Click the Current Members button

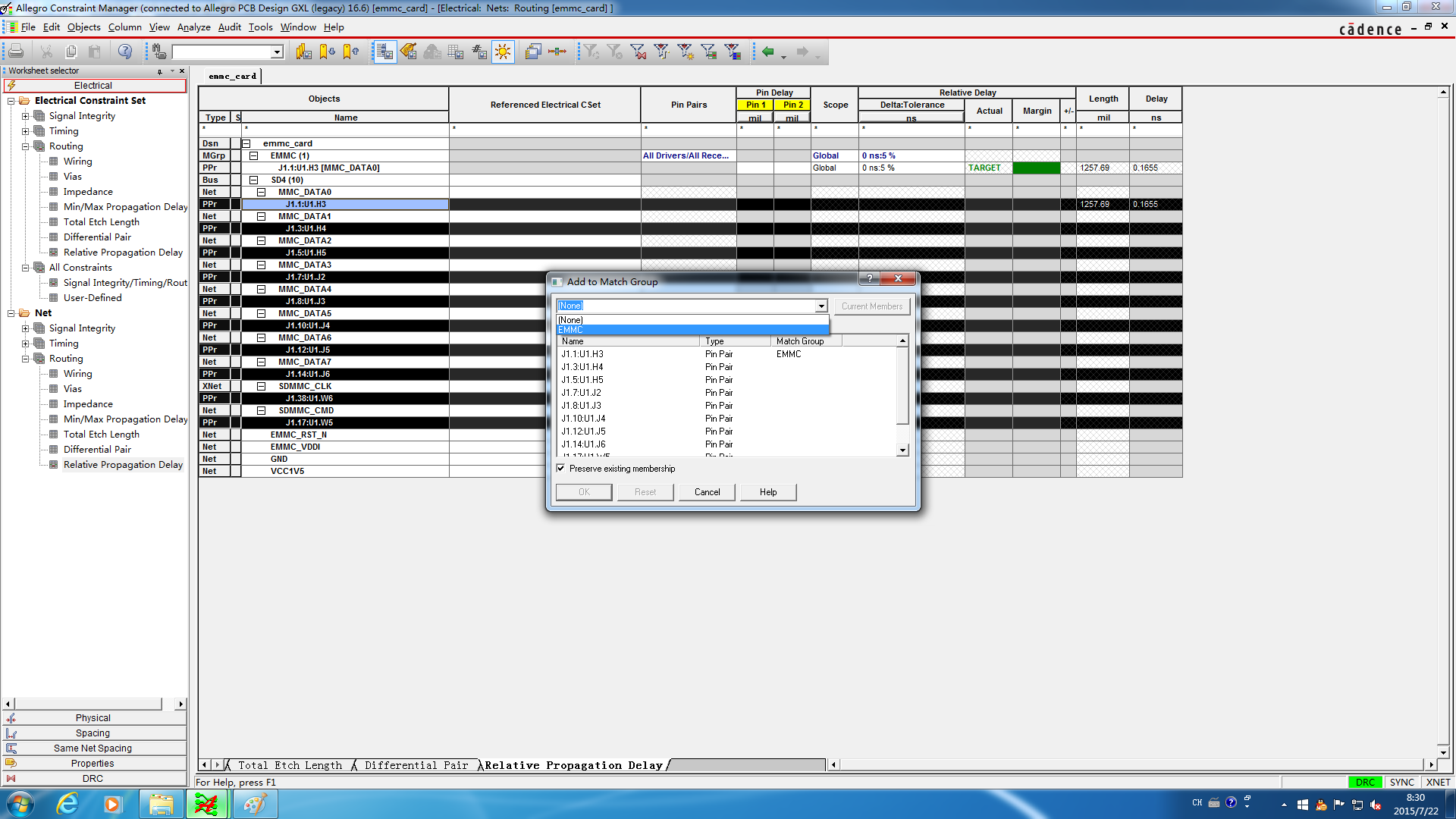point(872,306)
